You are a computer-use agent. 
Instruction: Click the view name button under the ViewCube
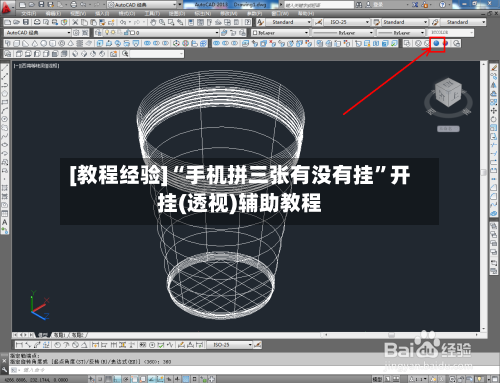448,129
